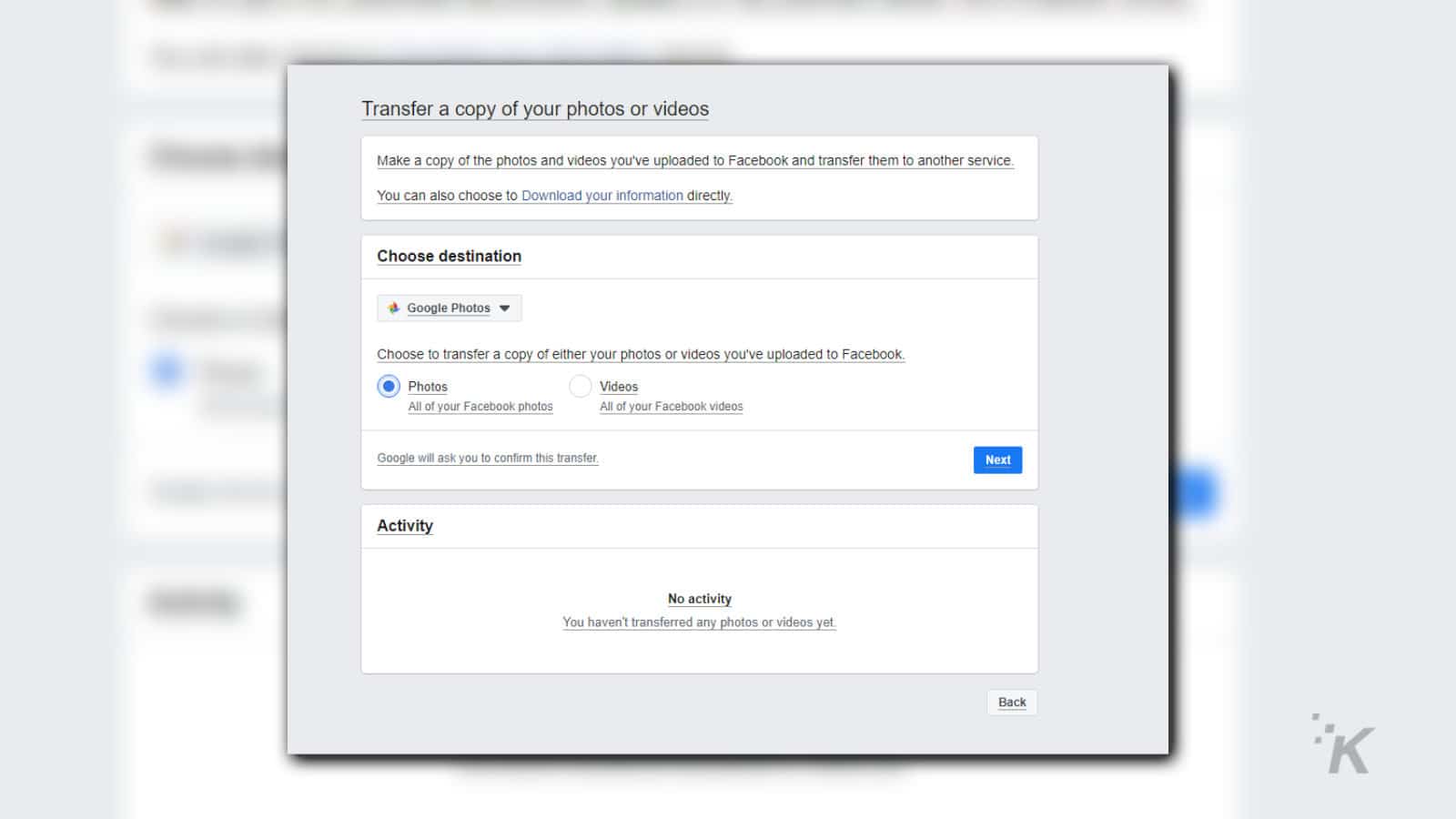Select the Videos radio button
This screenshot has width=1456, height=819.
tap(581, 387)
